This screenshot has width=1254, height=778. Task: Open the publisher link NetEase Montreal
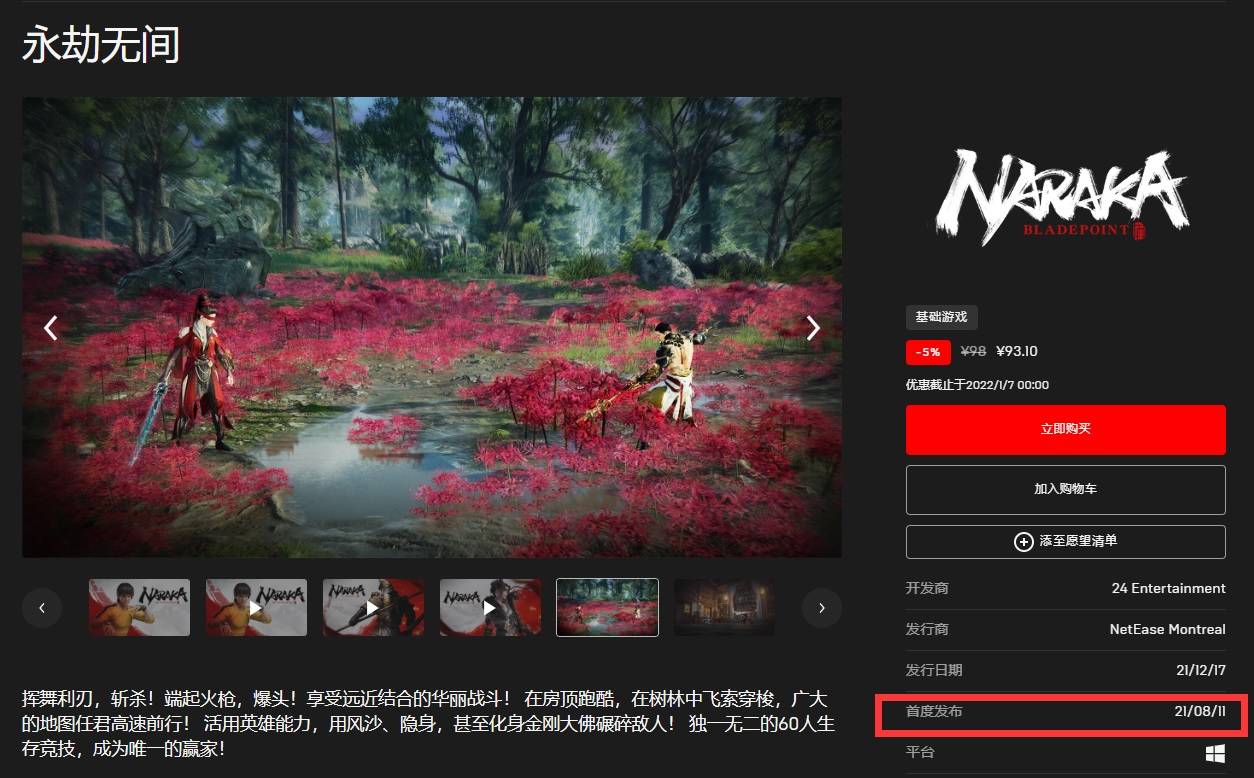pyautogui.click(x=1167, y=629)
